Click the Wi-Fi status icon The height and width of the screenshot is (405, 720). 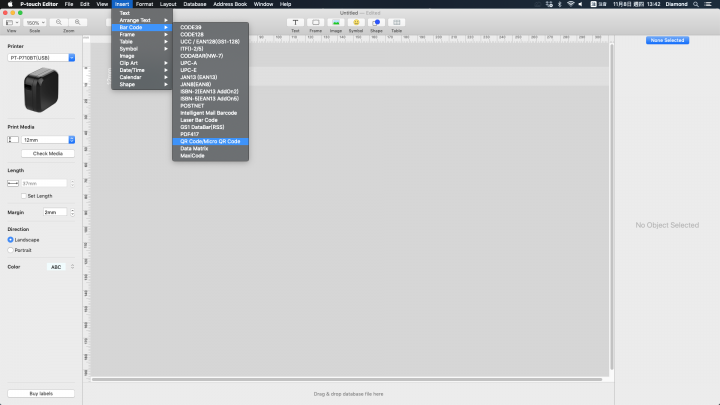pyautogui.click(x=570, y=4)
